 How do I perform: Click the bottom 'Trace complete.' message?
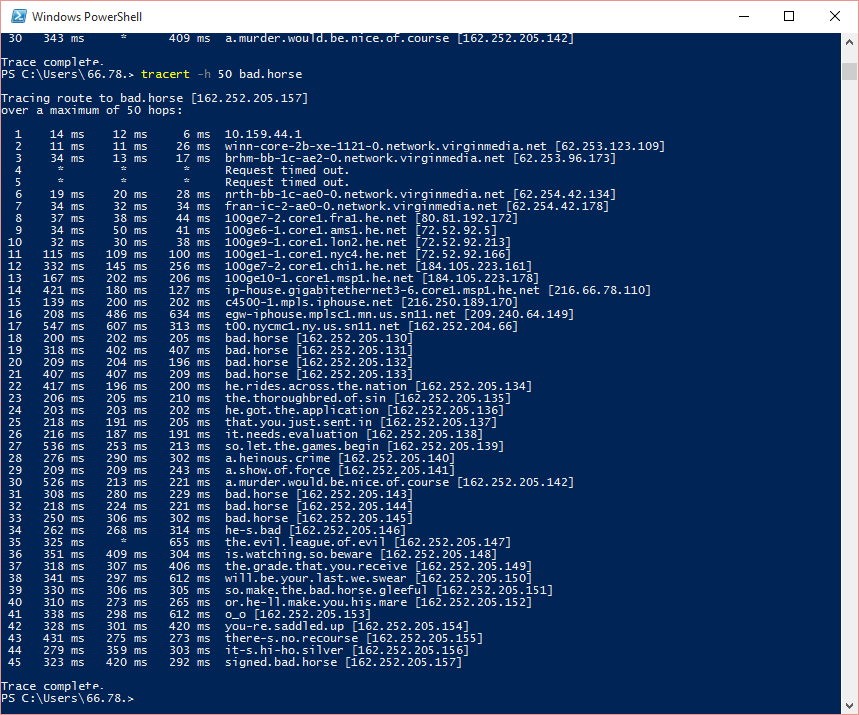pyautogui.click(x=52, y=687)
